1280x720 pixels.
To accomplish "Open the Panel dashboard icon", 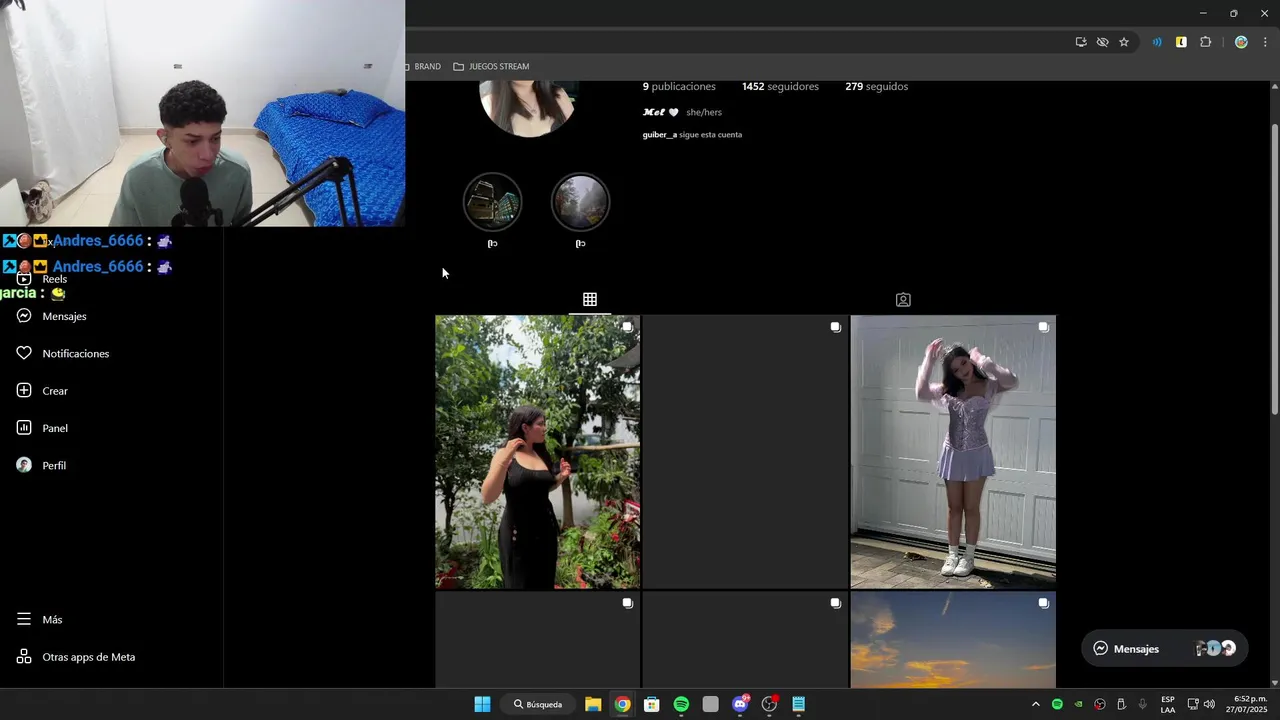I will click(x=24, y=428).
